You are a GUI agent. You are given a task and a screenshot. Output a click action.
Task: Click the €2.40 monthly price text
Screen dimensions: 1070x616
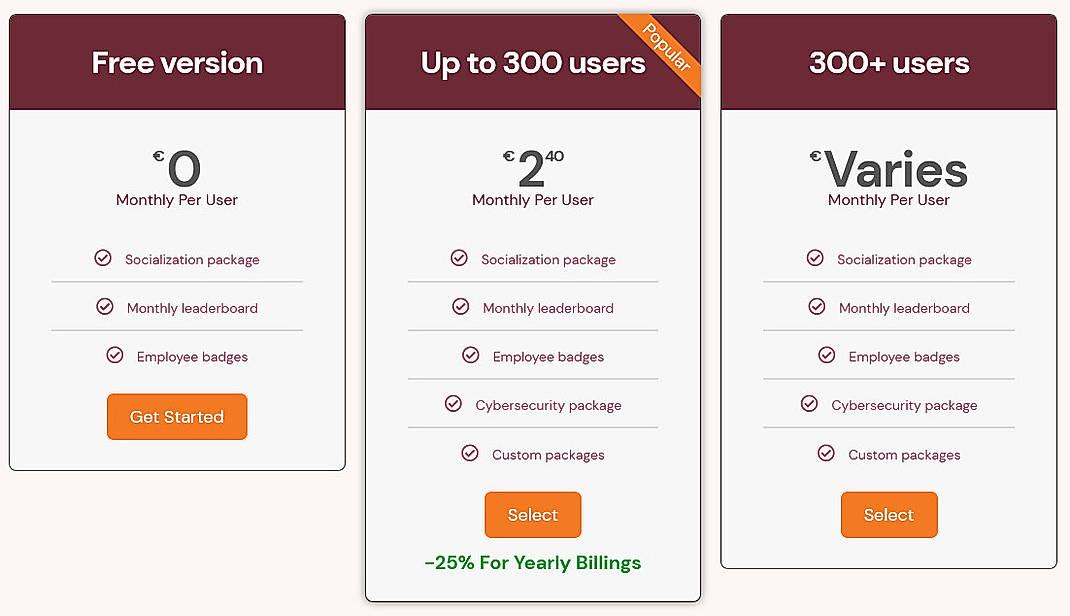pos(533,160)
